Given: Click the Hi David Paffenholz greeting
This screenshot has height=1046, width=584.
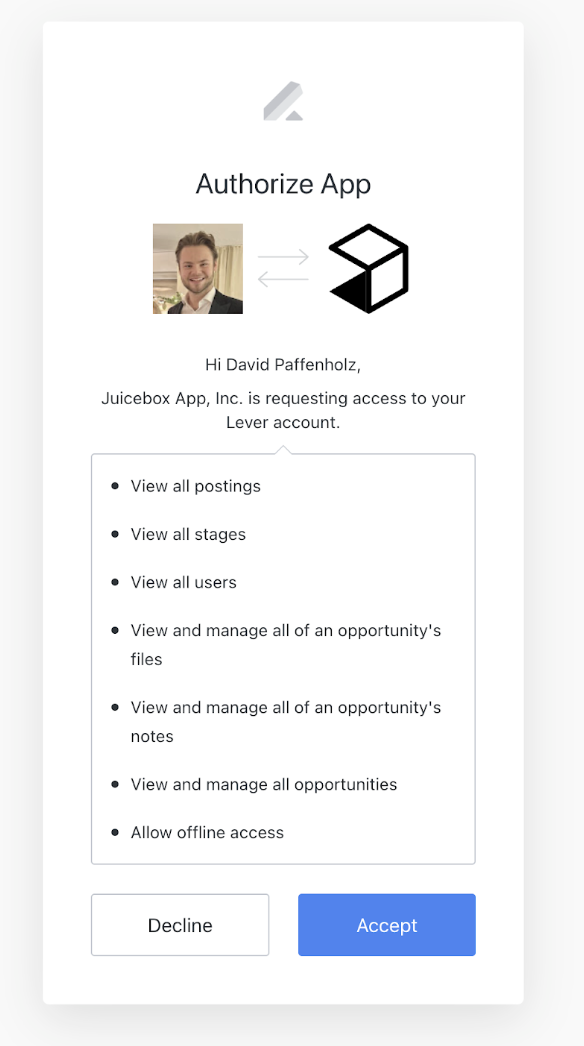Looking at the screenshot, I should pyautogui.click(x=283, y=365).
